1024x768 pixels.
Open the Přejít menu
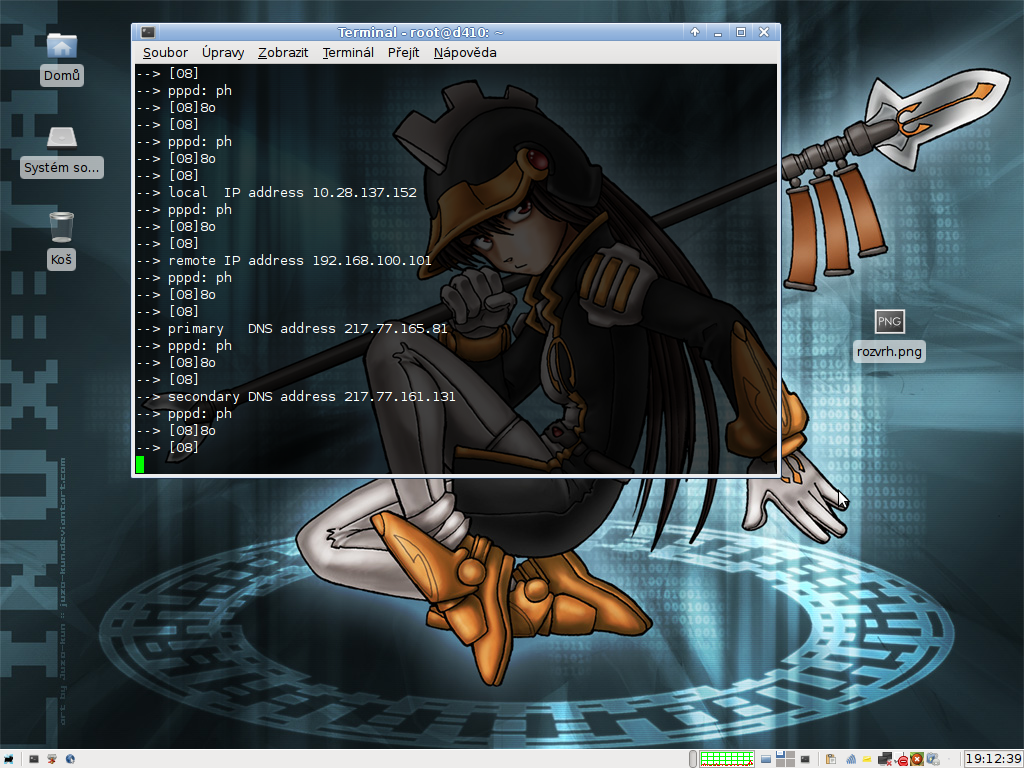tap(404, 53)
